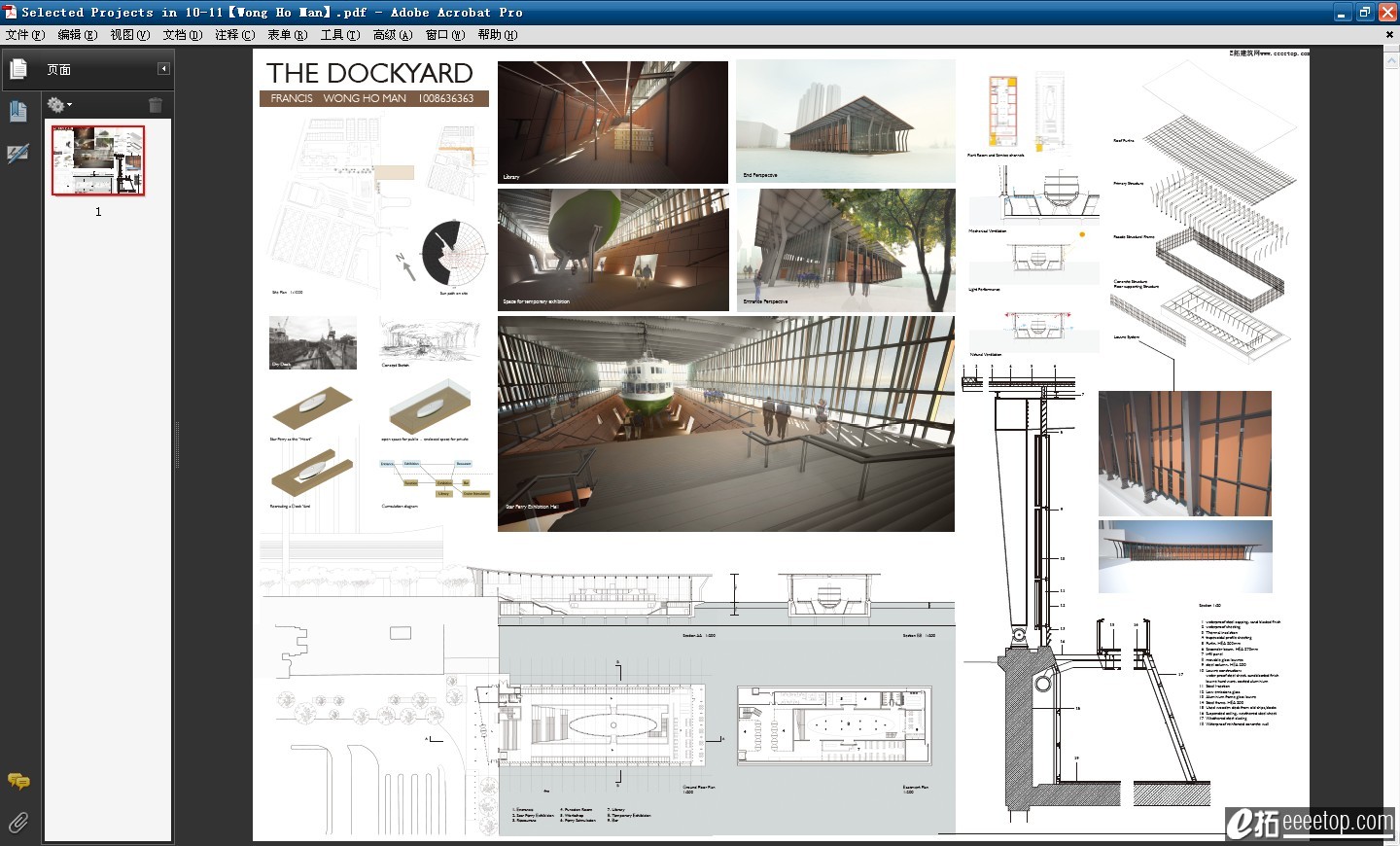
Task: Open the Attachments paperclip panel
Action: pos(18,823)
